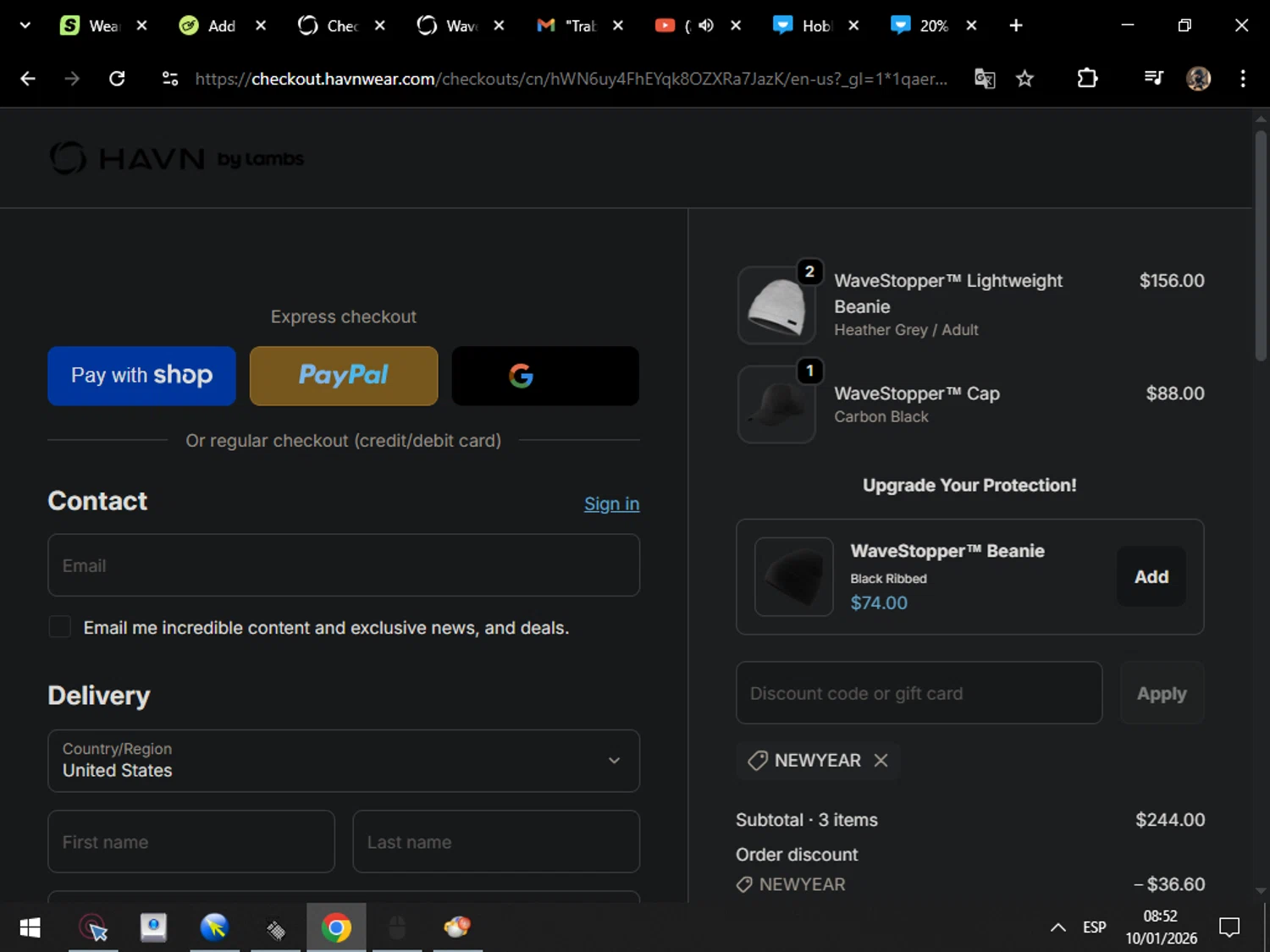Click the First name field
This screenshot has height=952, width=1270.
click(x=191, y=842)
